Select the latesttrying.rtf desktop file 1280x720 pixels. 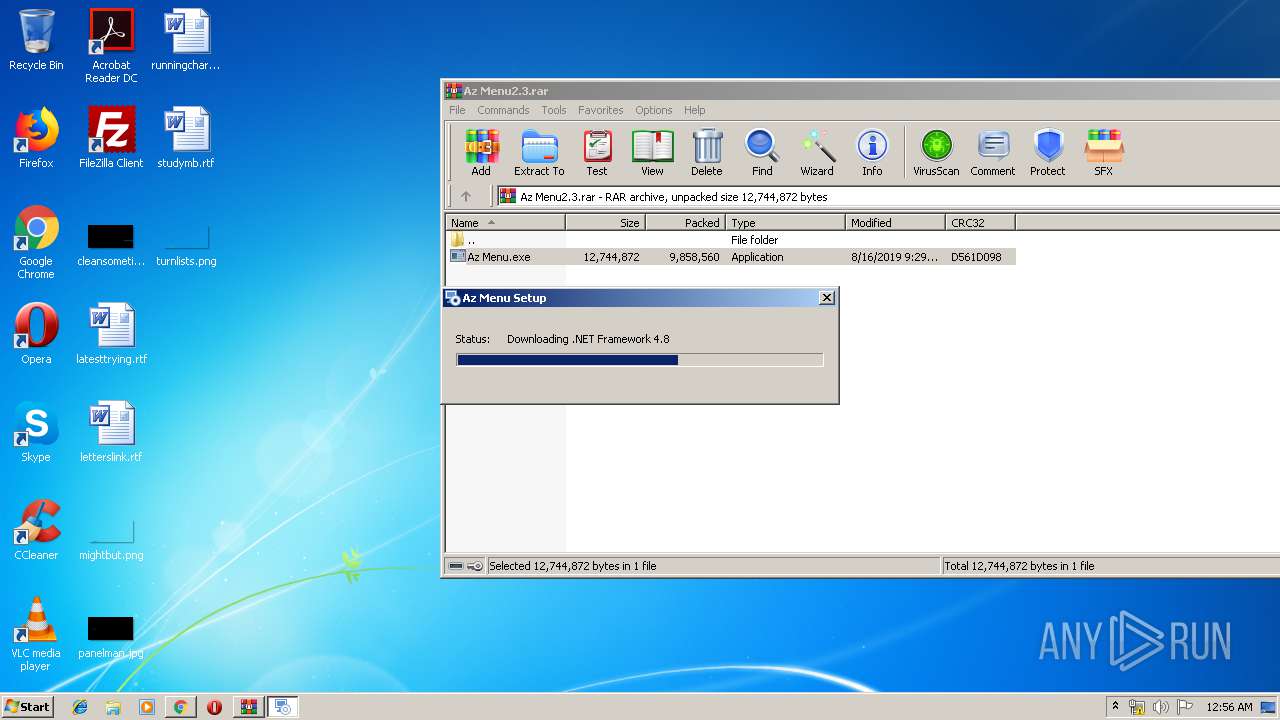(111, 334)
